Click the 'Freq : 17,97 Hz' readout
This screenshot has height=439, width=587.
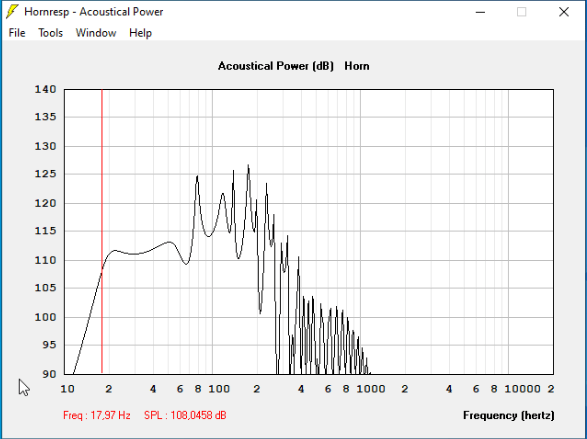[97, 415]
